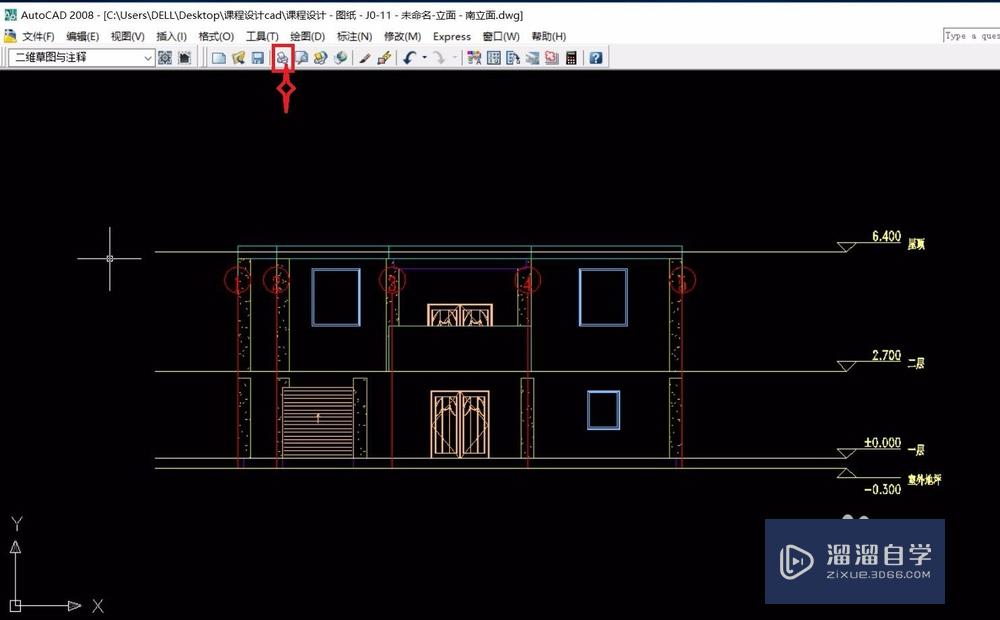Undo the last action with the arrow icon
Screen dimensions: 1000x620
pos(409,58)
